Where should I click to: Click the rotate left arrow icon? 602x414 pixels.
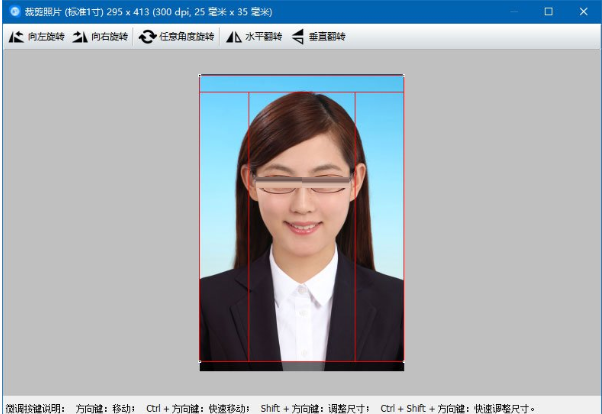coord(16,37)
